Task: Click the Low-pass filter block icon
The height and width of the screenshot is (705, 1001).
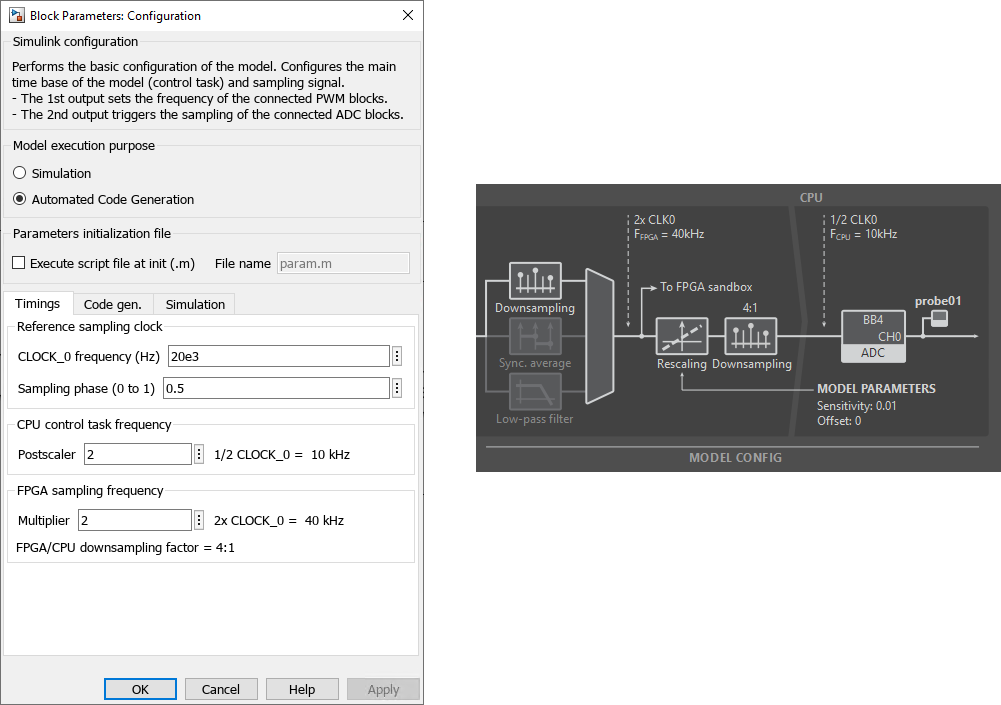Action: [535, 392]
